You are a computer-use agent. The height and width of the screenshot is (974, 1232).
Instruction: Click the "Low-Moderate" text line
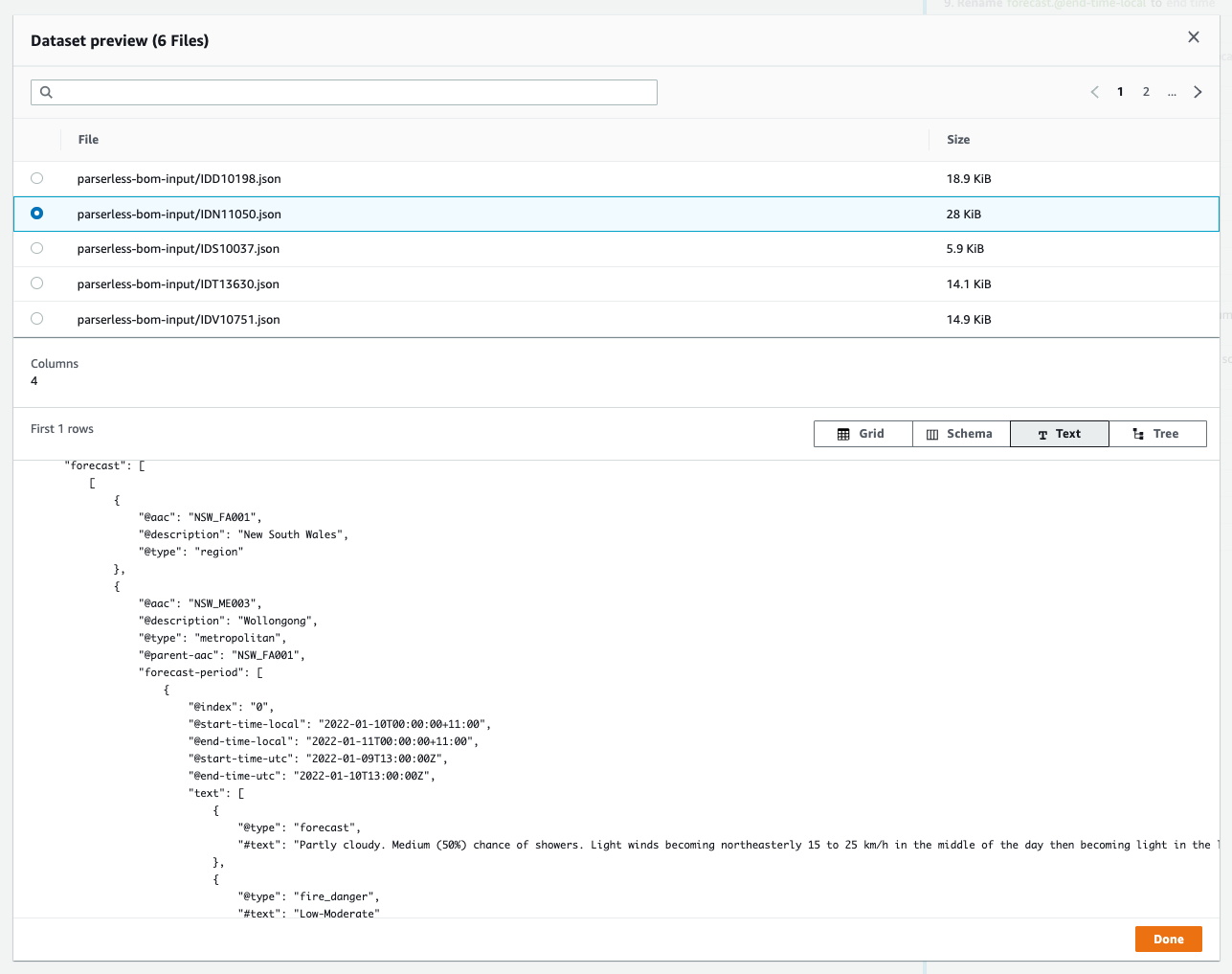coord(309,914)
